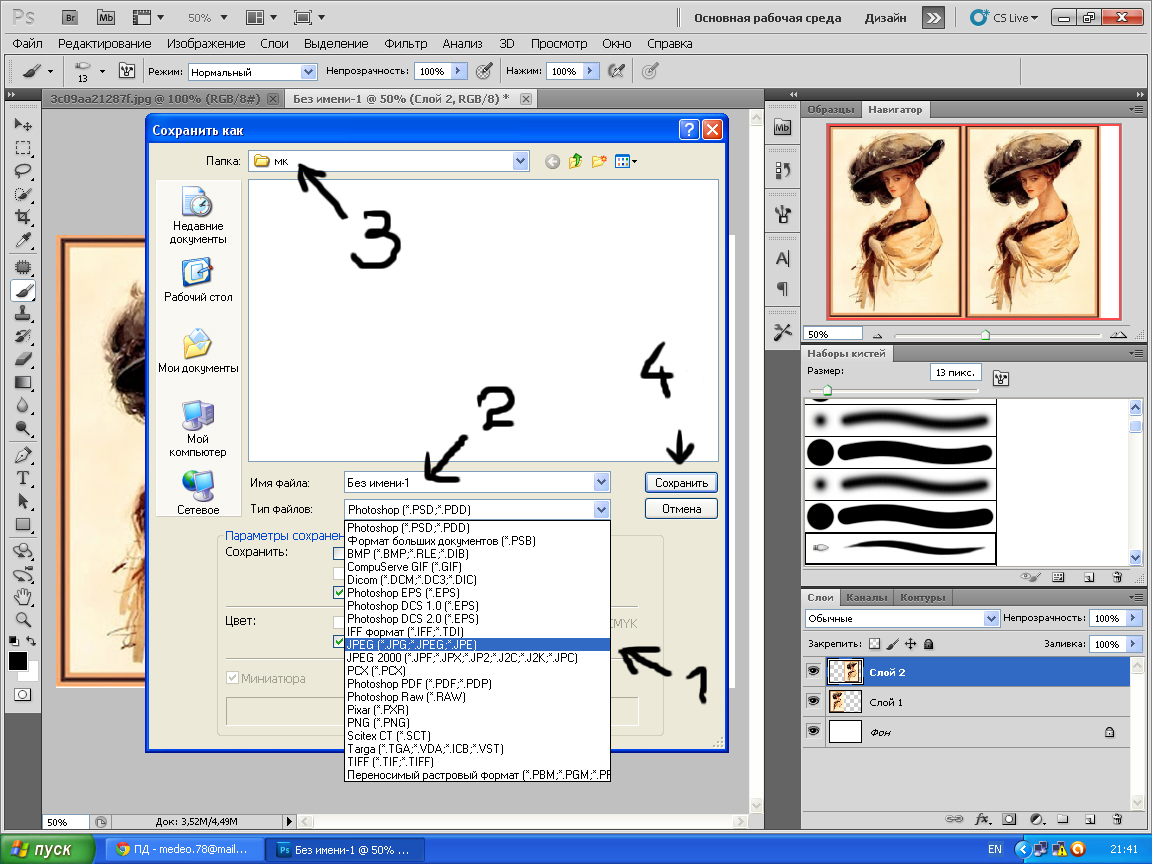1152x864 pixels.
Task: Hide layer Слой 1
Action: [x=813, y=702]
